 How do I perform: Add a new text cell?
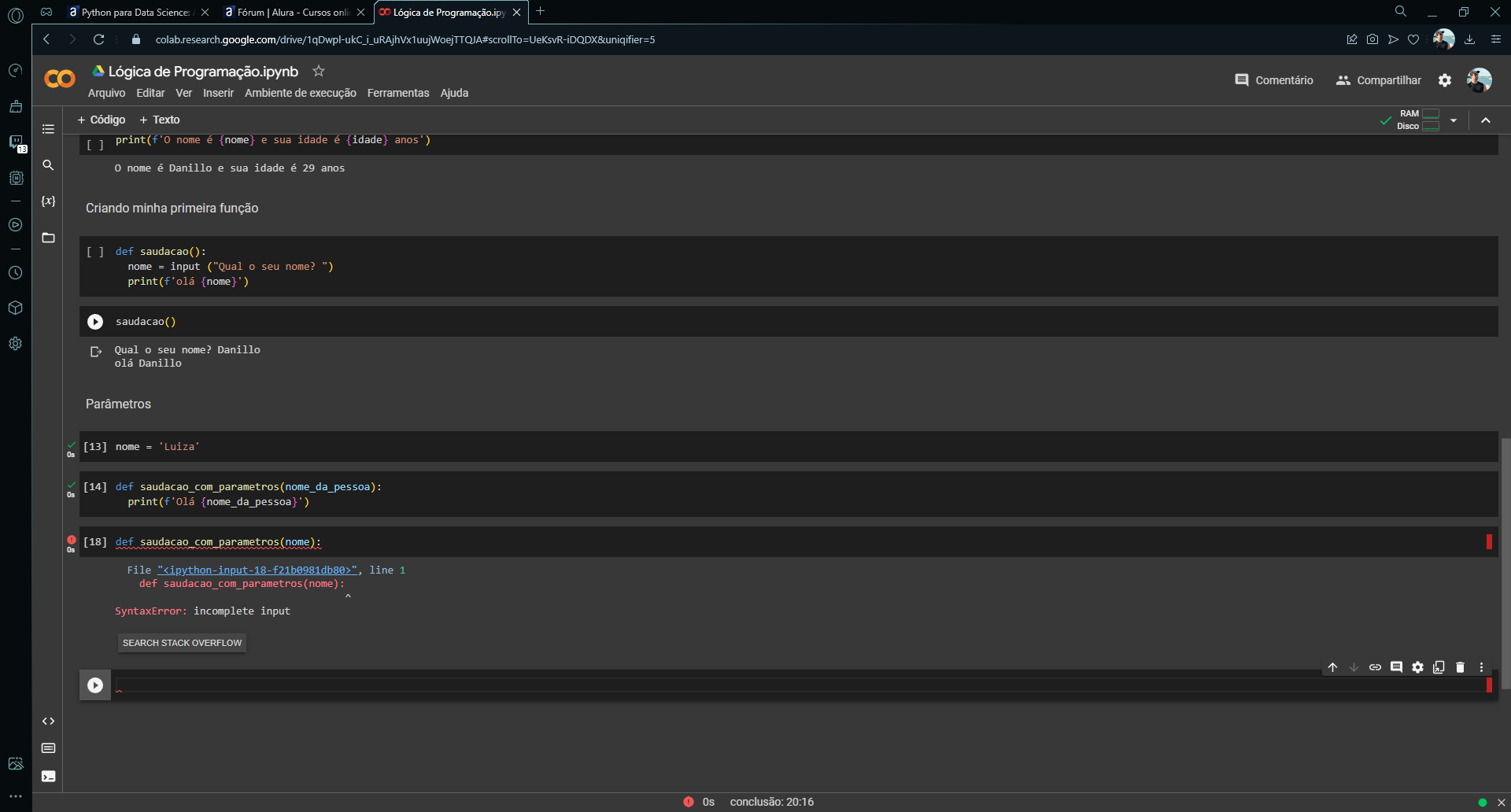pos(160,120)
